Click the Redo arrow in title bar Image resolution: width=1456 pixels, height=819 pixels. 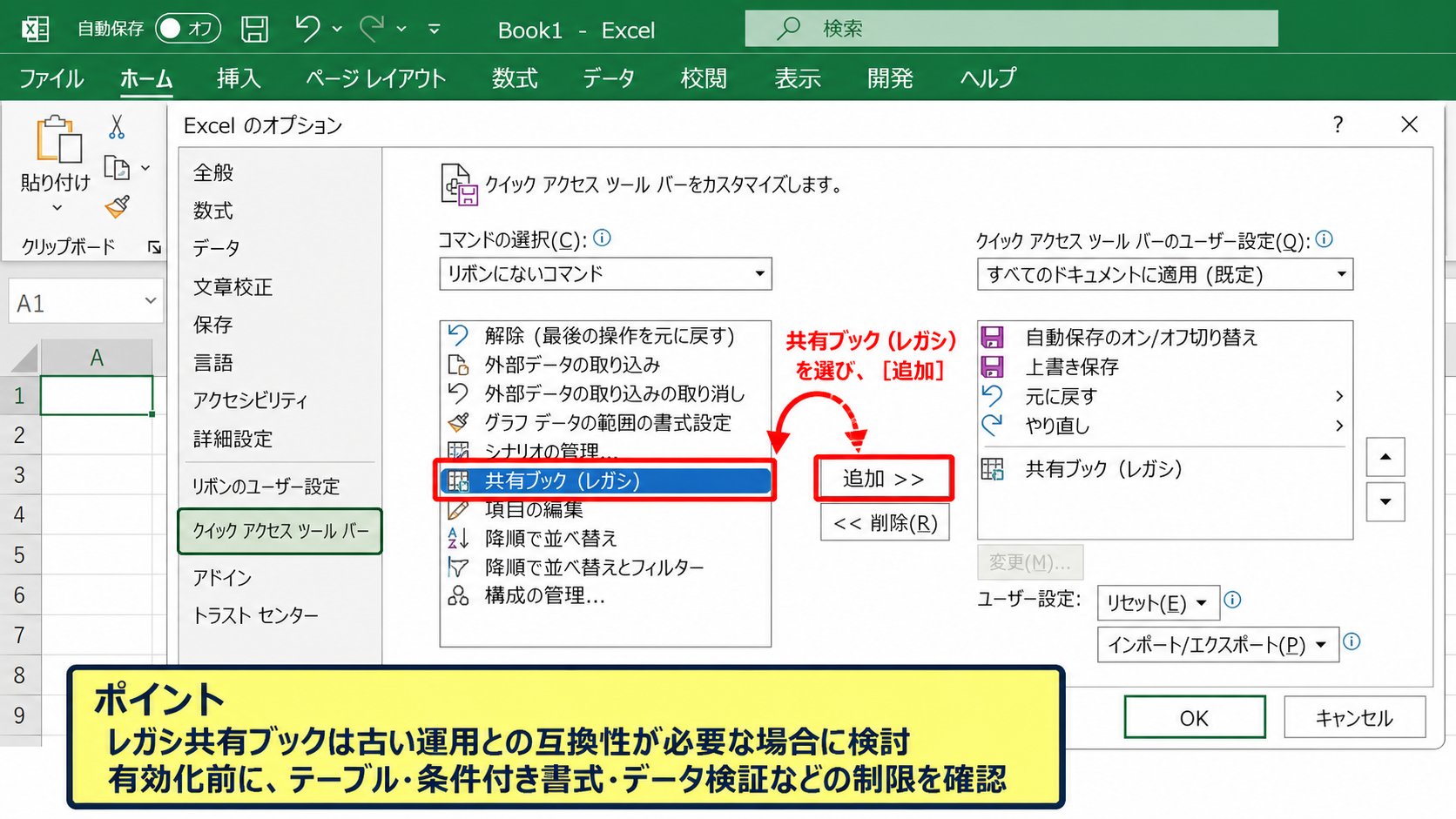point(372,29)
